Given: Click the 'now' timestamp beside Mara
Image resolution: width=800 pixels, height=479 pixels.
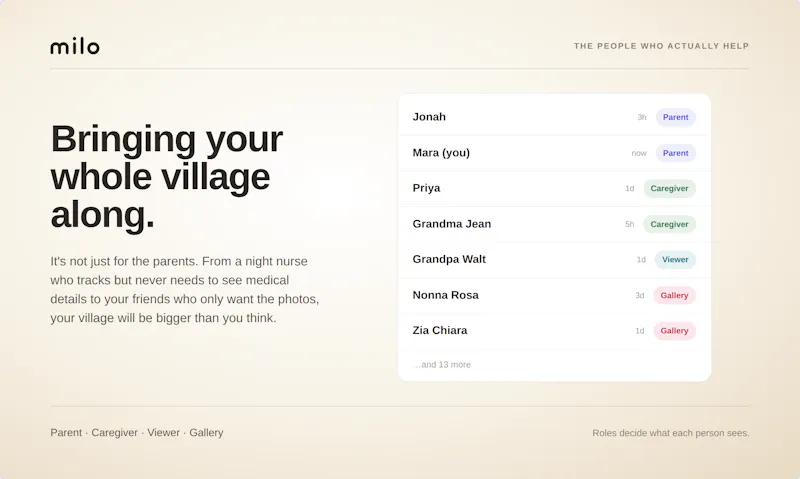Looking at the screenshot, I should [x=639, y=153].
